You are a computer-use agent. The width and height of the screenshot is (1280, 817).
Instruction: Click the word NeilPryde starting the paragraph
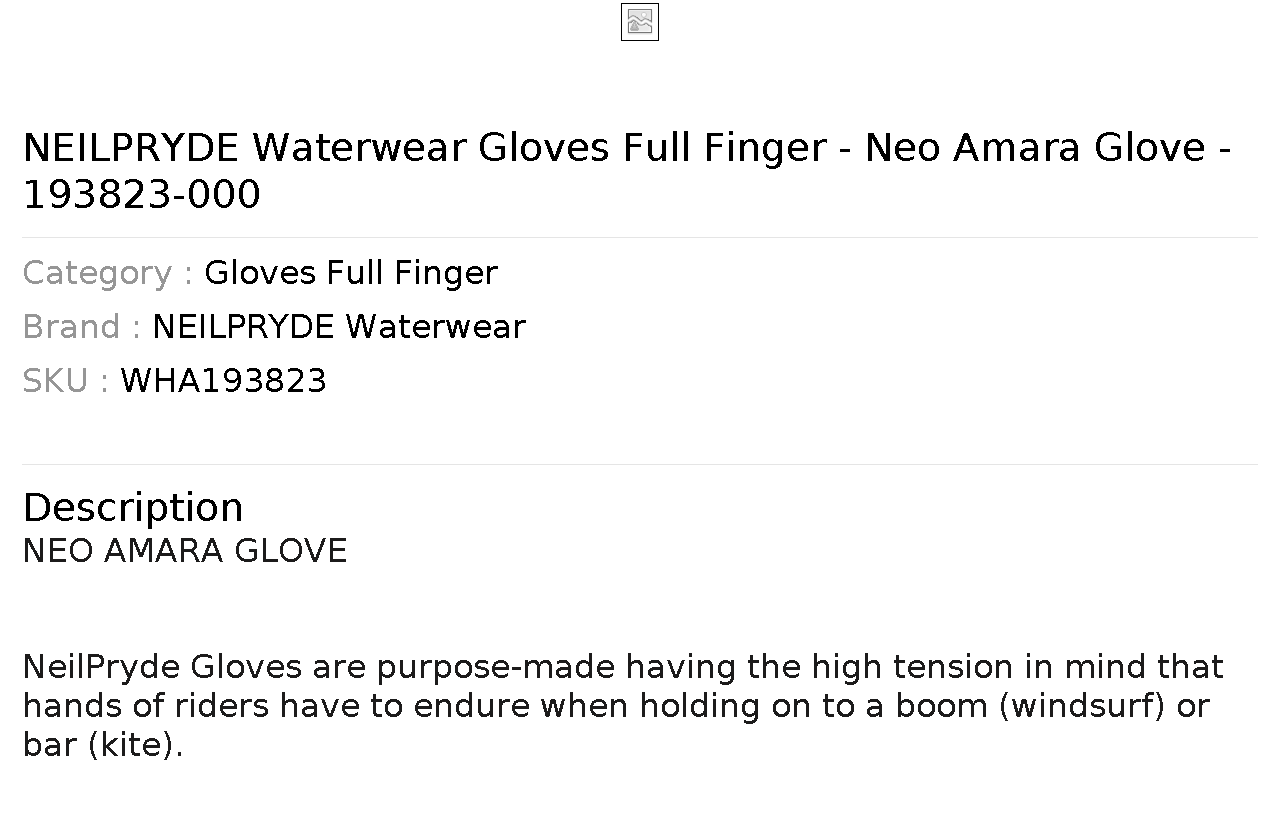click(x=101, y=667)
